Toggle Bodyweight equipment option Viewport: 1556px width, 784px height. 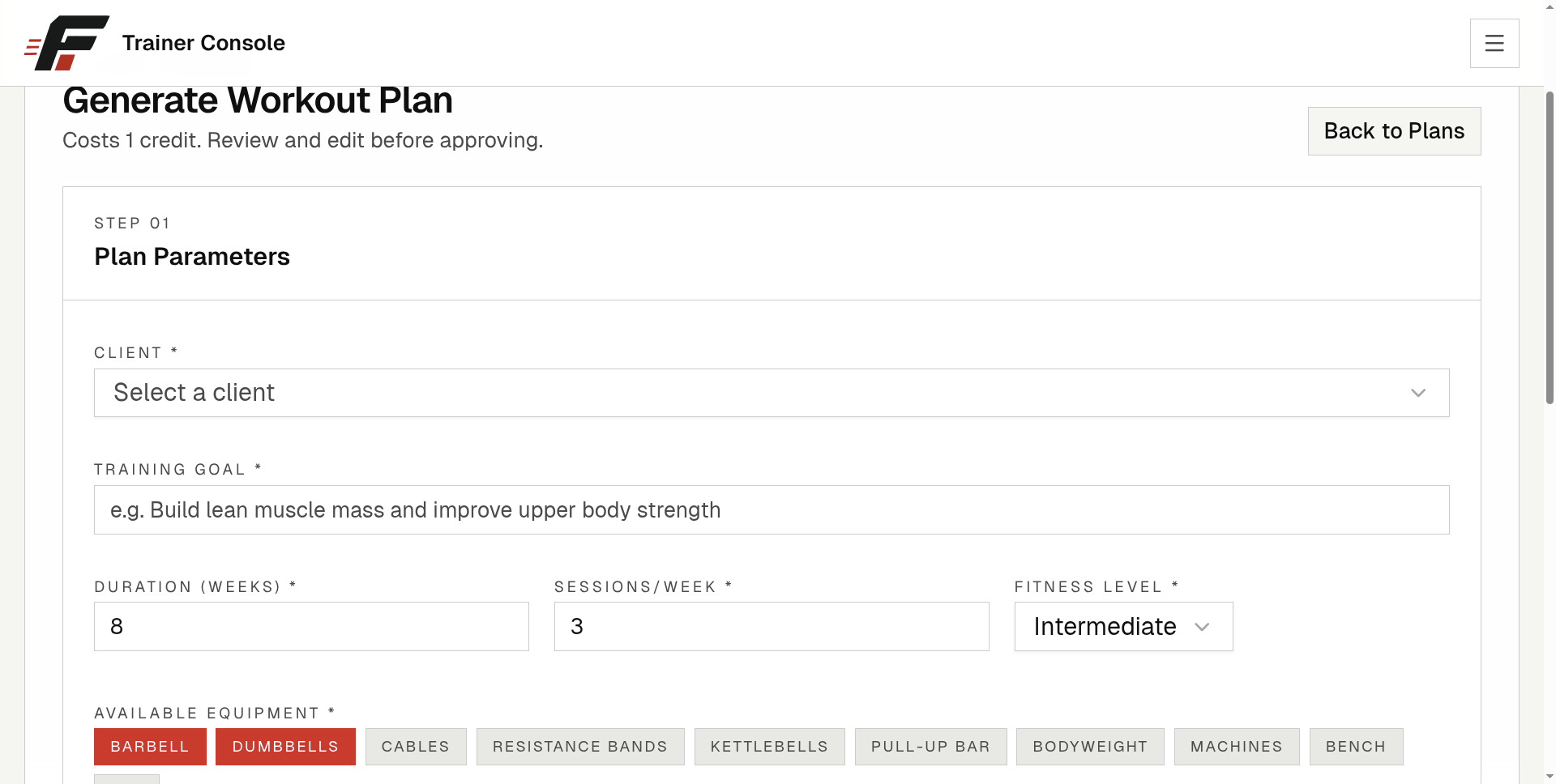coord(1090,747)
